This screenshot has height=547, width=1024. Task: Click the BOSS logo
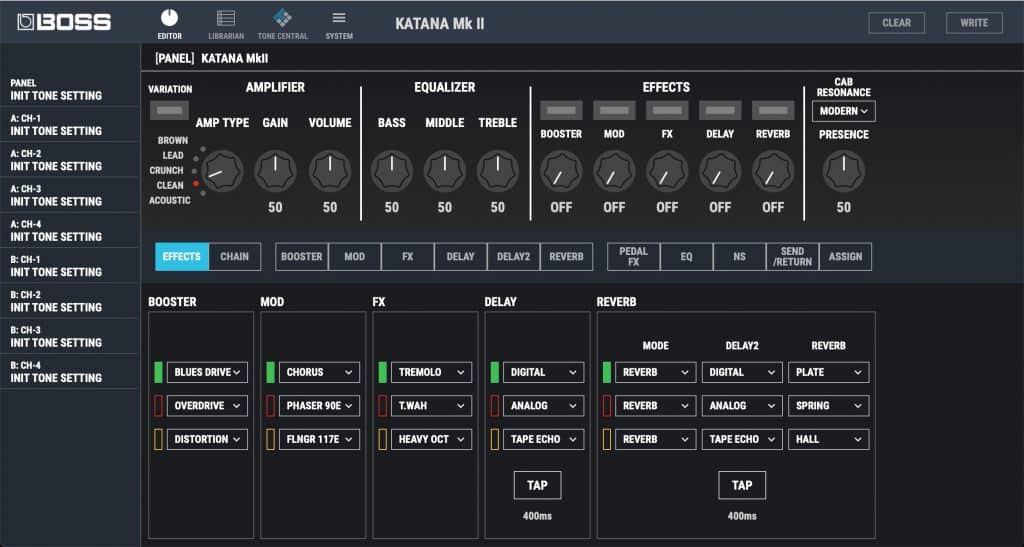[64, 22]
